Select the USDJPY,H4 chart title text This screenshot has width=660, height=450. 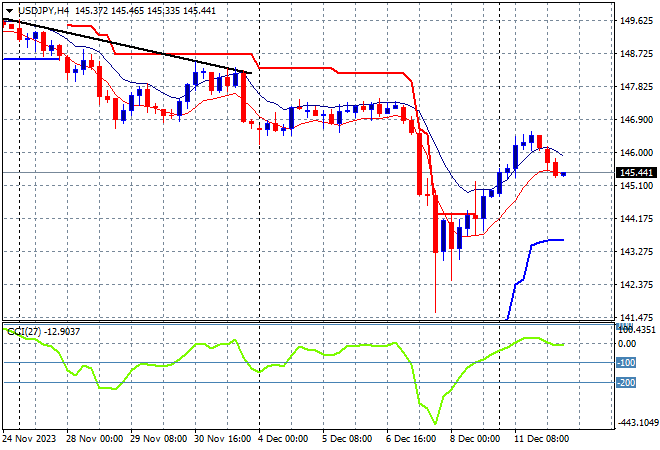point(43,11)
